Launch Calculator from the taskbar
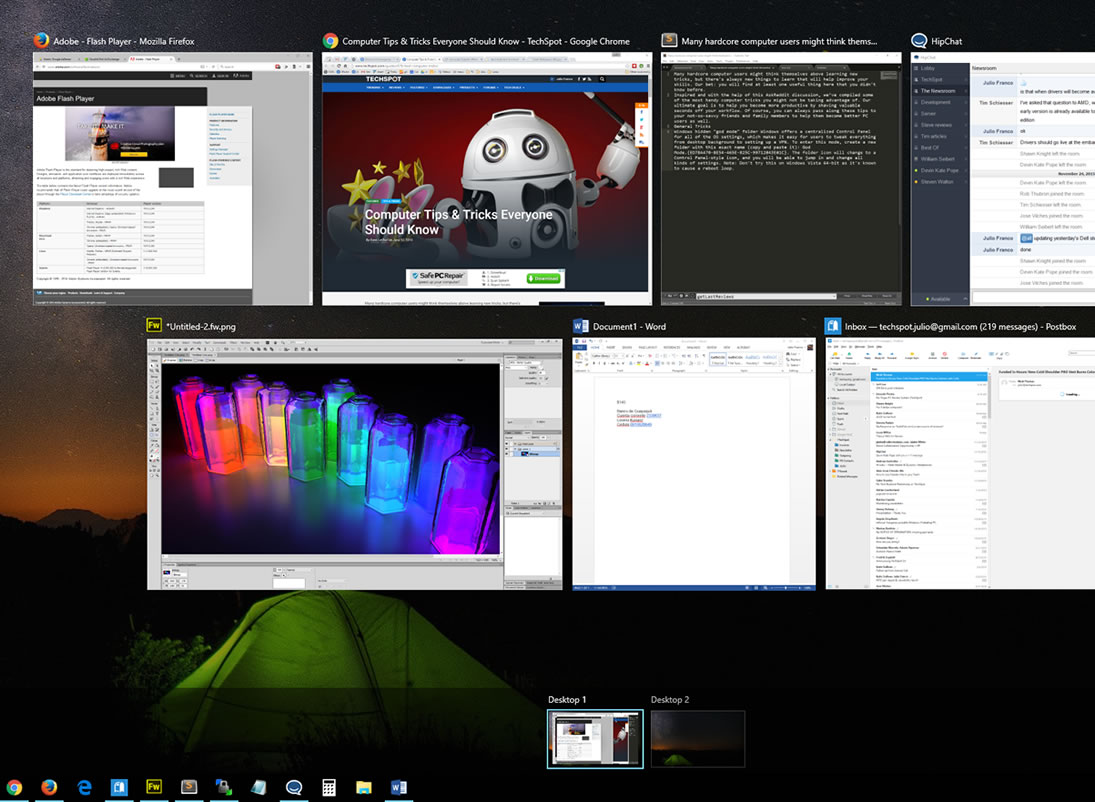1095x802 pixels. pyautogui.click(x=329, y=787)
